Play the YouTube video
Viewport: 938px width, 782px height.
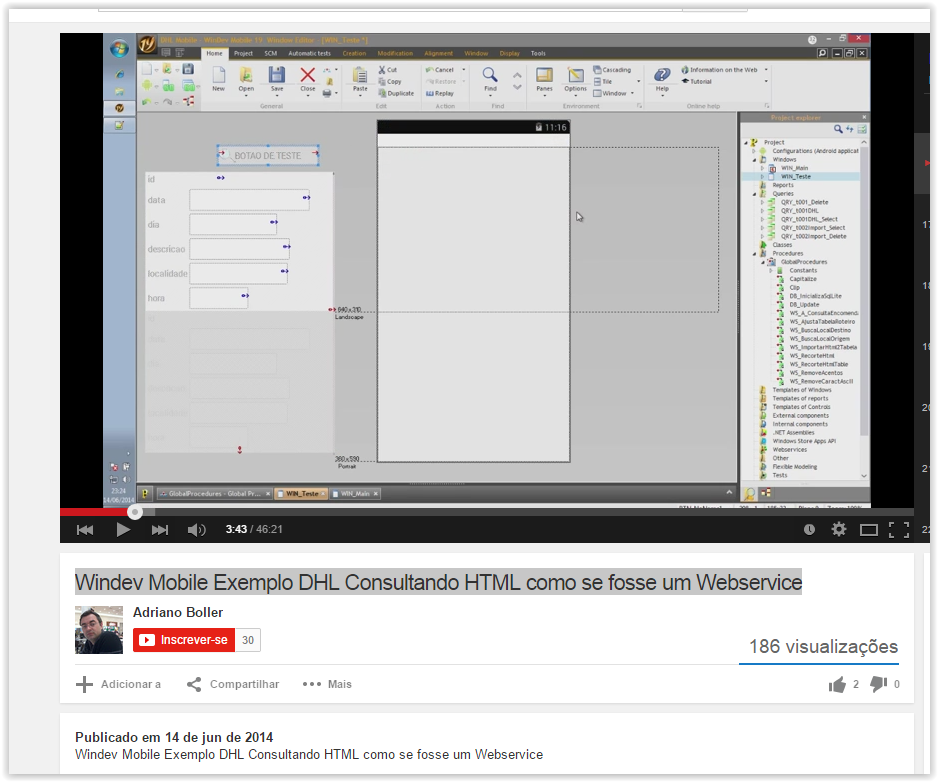coord(123,530)
